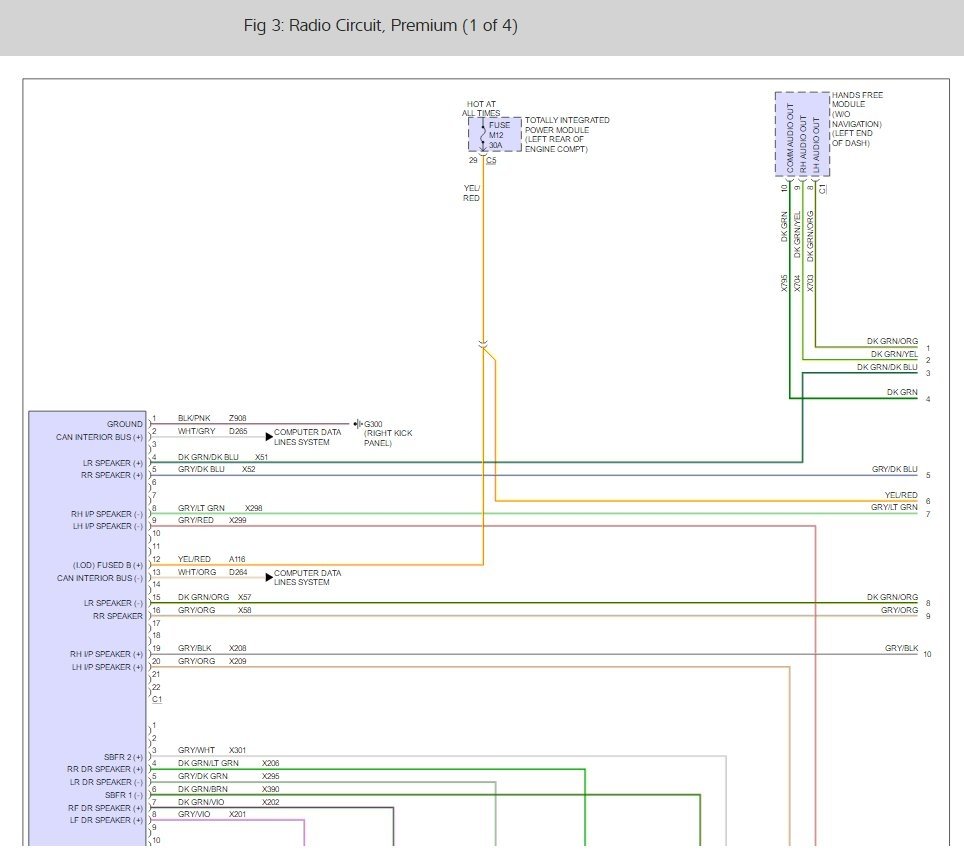
Task: Select the 'CAN INTERIOR BUS (+)' pin label
Action: click(100, 437)
